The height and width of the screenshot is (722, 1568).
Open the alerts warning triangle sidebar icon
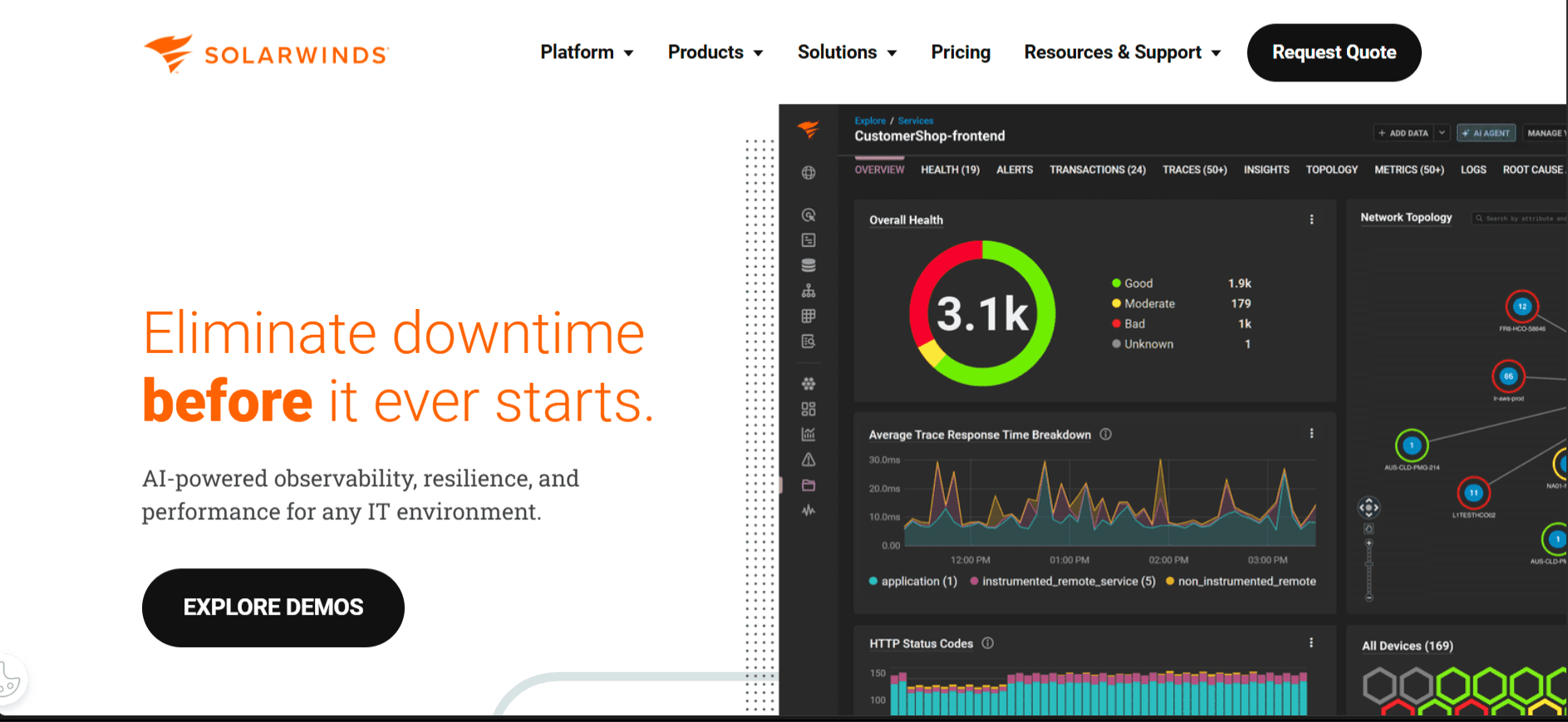[x=809, y=459]
